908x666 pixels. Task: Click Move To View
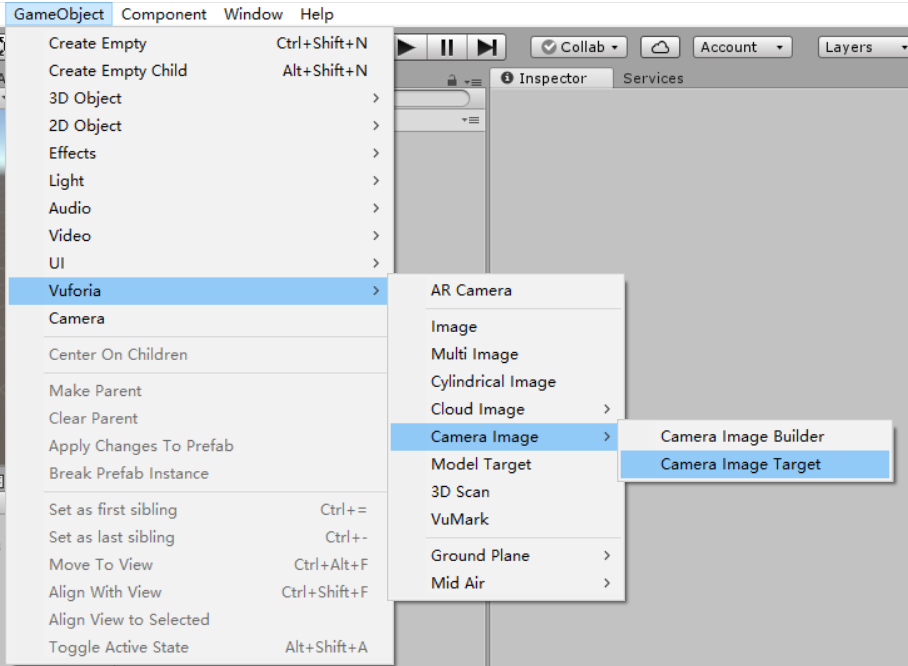(198, 565)
